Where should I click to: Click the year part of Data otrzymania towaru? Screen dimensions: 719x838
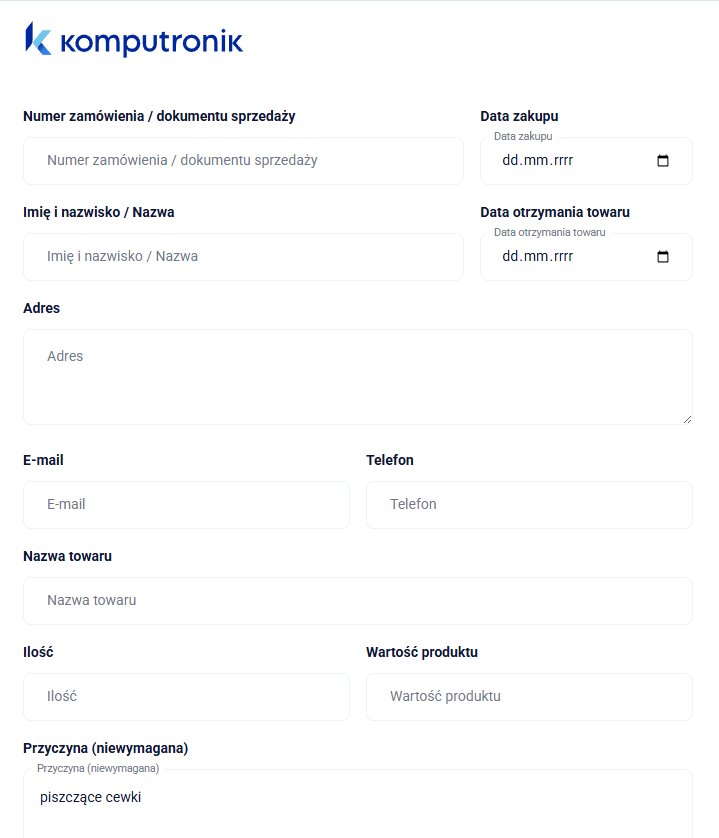click(561, 257)
